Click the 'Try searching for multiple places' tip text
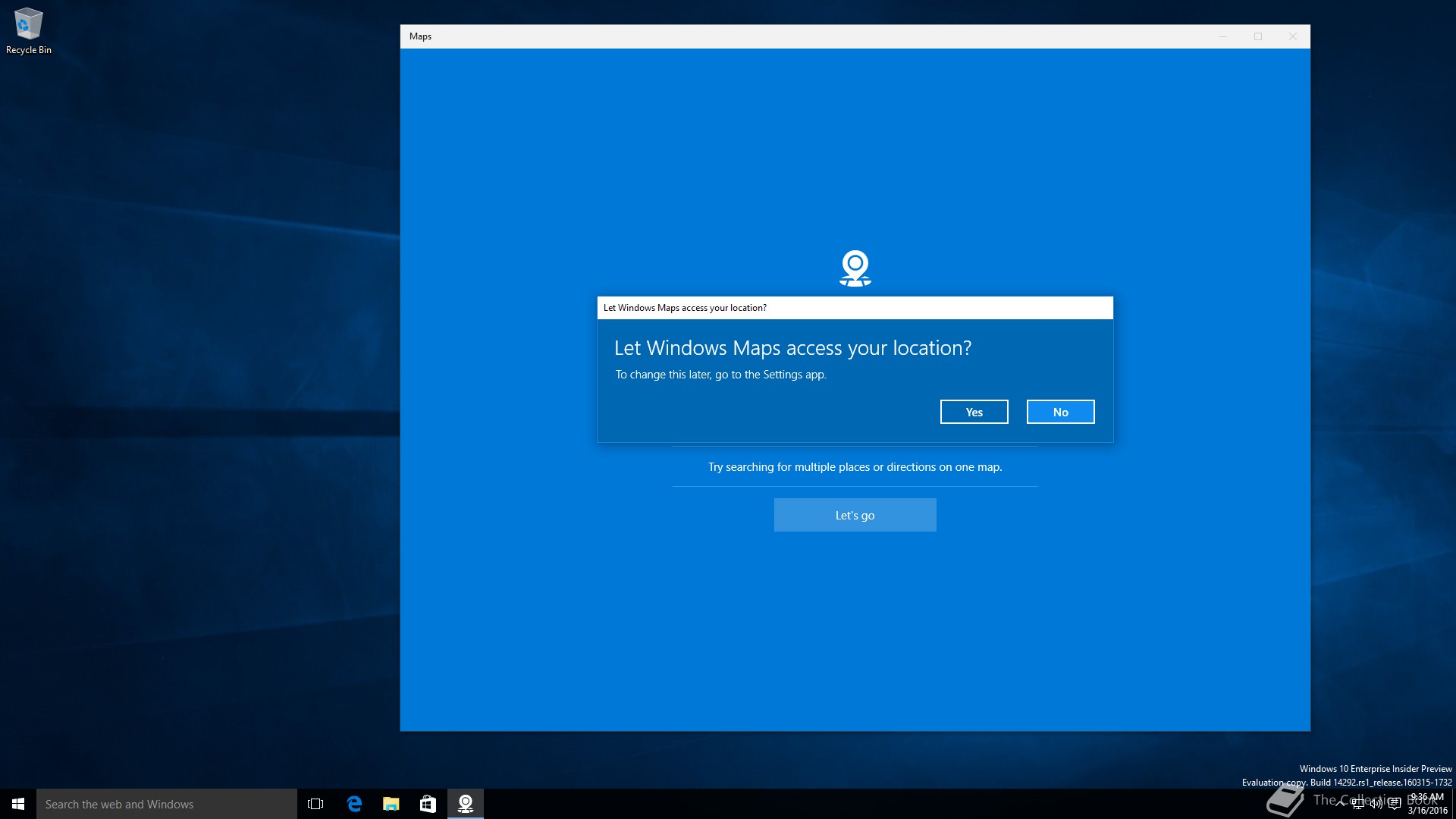1456x819 pixels. point(855,467)
